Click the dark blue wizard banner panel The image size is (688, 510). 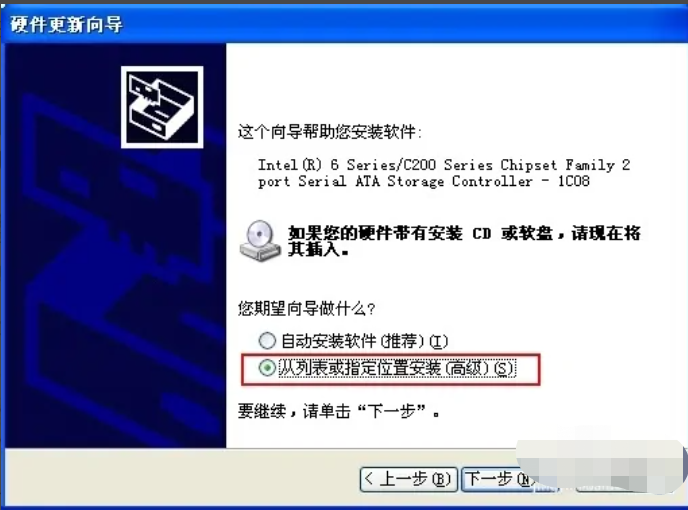116,245
